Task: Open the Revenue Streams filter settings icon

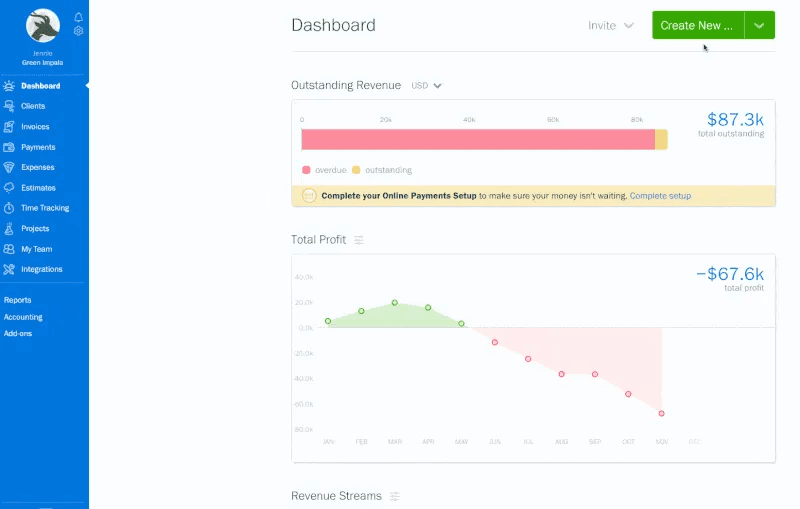Action: click(x=395, y=496)
